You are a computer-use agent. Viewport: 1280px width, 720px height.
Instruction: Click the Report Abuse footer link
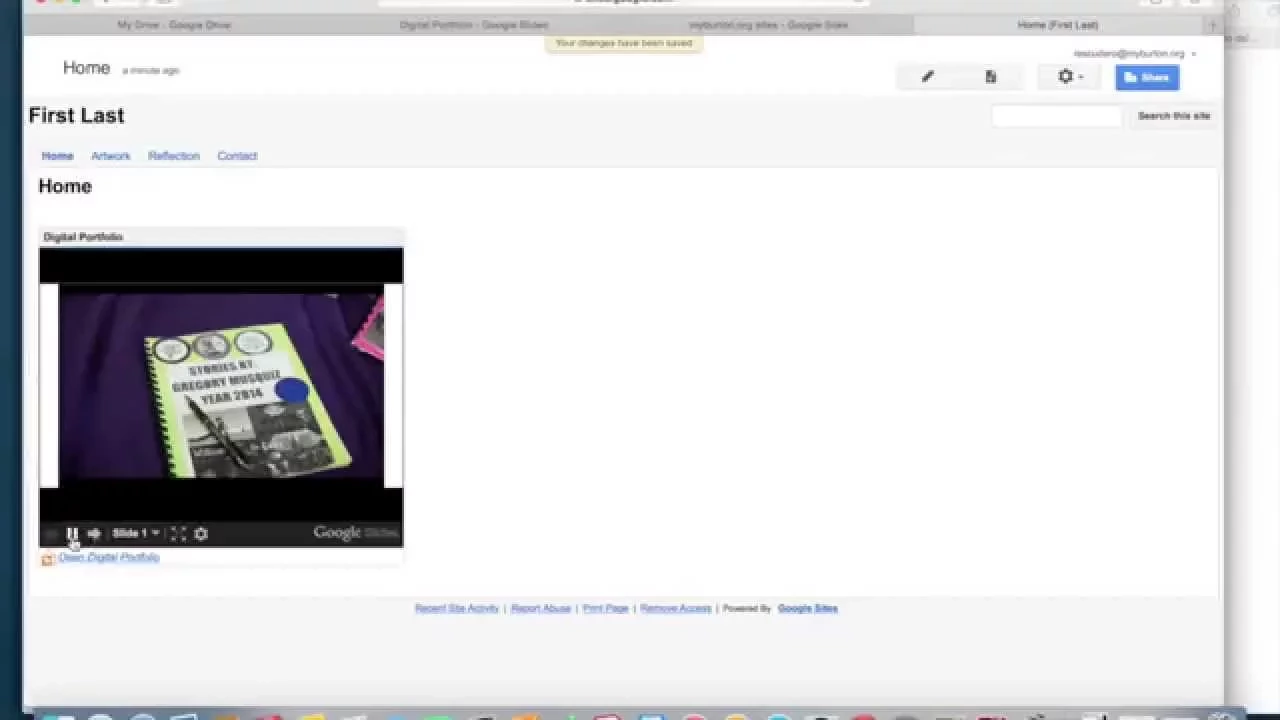(541, 608)
